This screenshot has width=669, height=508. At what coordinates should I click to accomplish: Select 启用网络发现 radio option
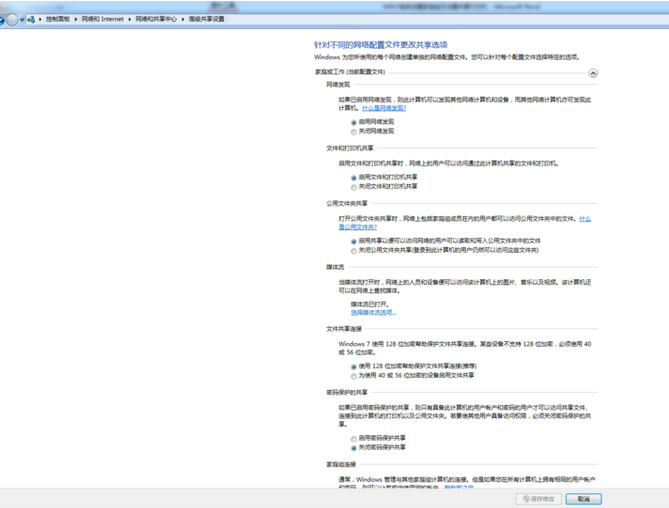pos(354,122)
